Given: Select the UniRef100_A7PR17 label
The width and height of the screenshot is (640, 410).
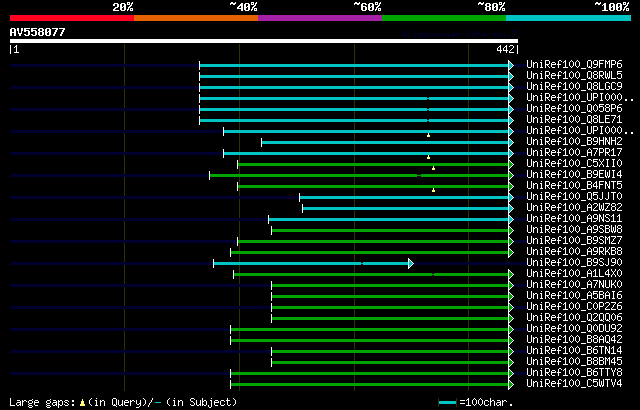Looking at the screenshot, I should point(574,153).
